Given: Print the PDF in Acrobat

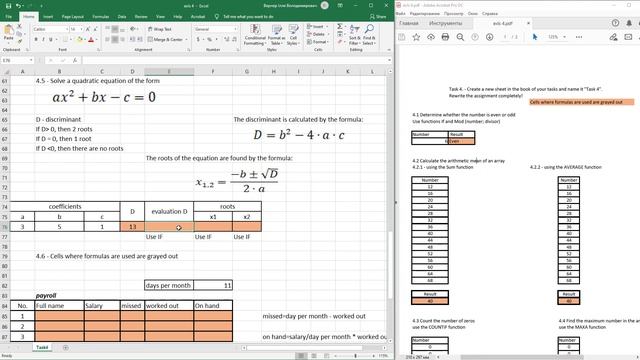Looking at the screenshot, I should click(445, 37).
